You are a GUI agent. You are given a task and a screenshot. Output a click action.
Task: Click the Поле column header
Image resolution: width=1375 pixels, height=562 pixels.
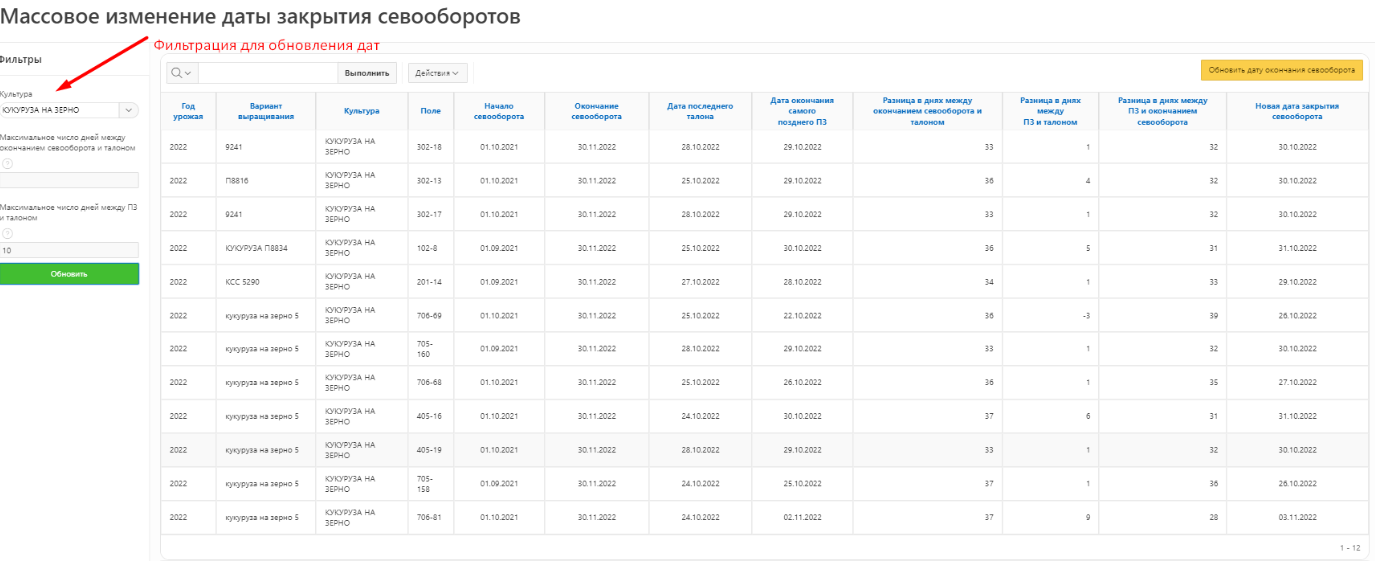pos(430,111)
